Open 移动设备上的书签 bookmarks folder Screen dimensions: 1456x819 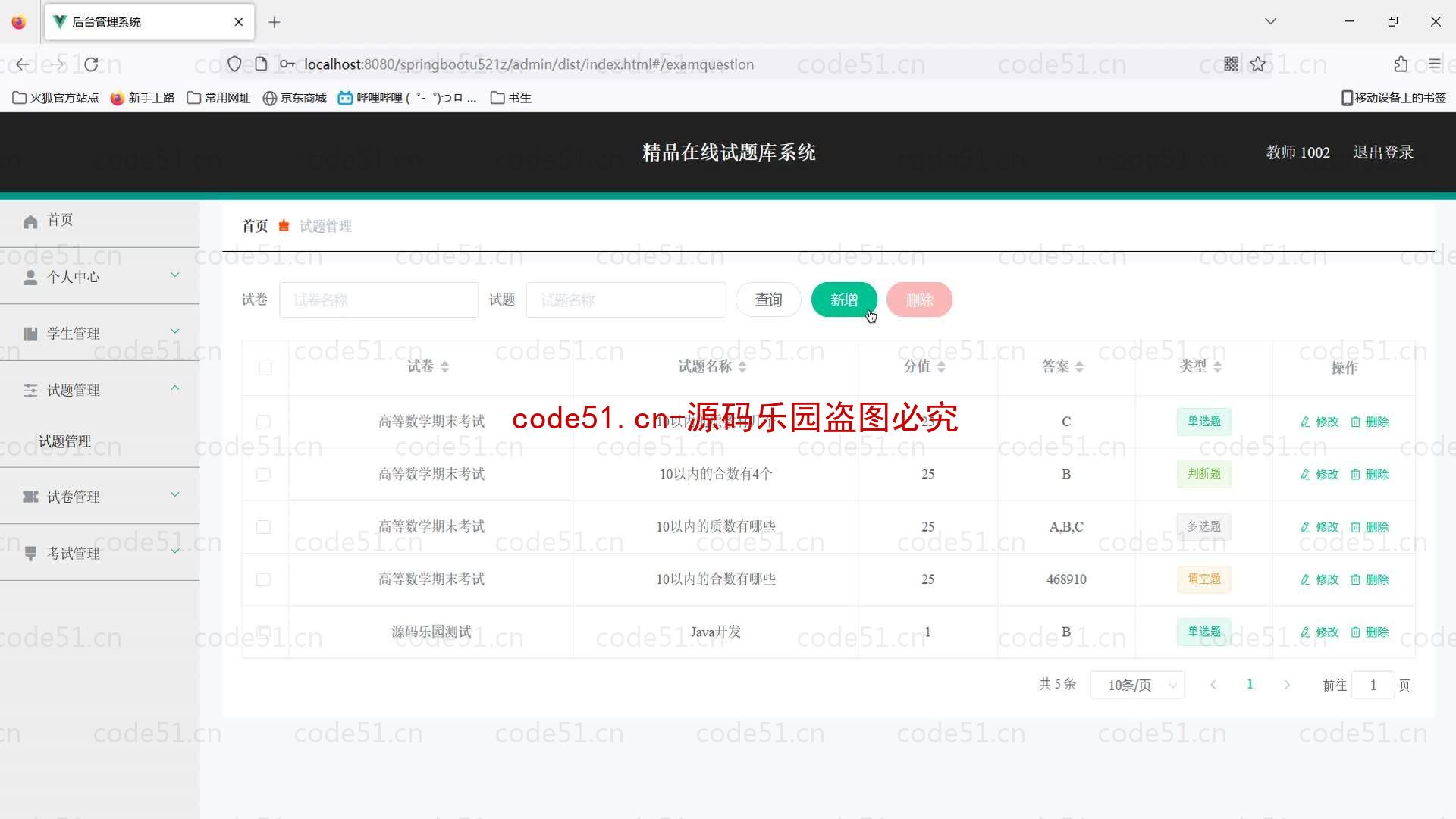tap(1394, 98)
